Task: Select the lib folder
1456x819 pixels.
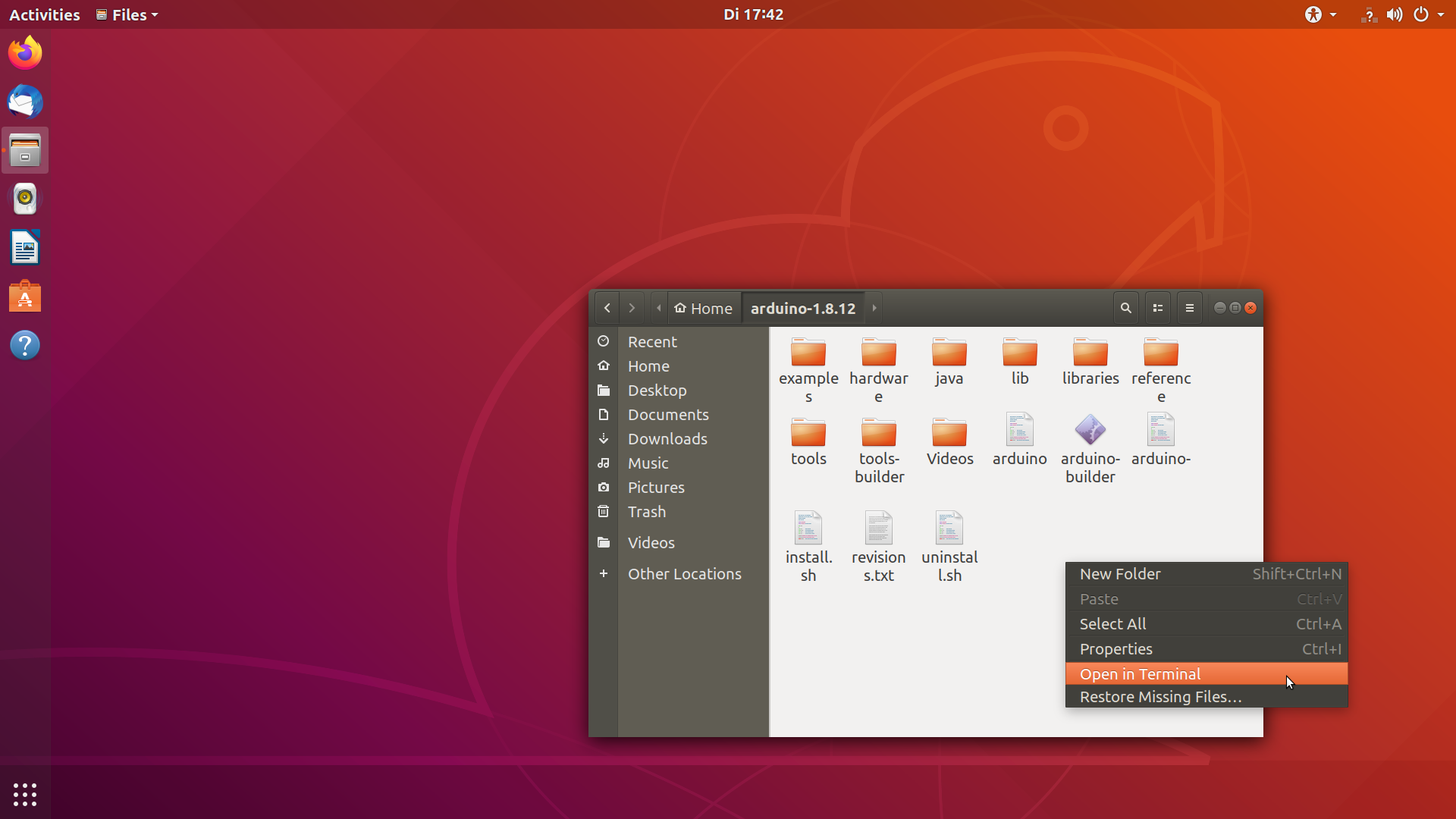Action: coord(1020,362)
